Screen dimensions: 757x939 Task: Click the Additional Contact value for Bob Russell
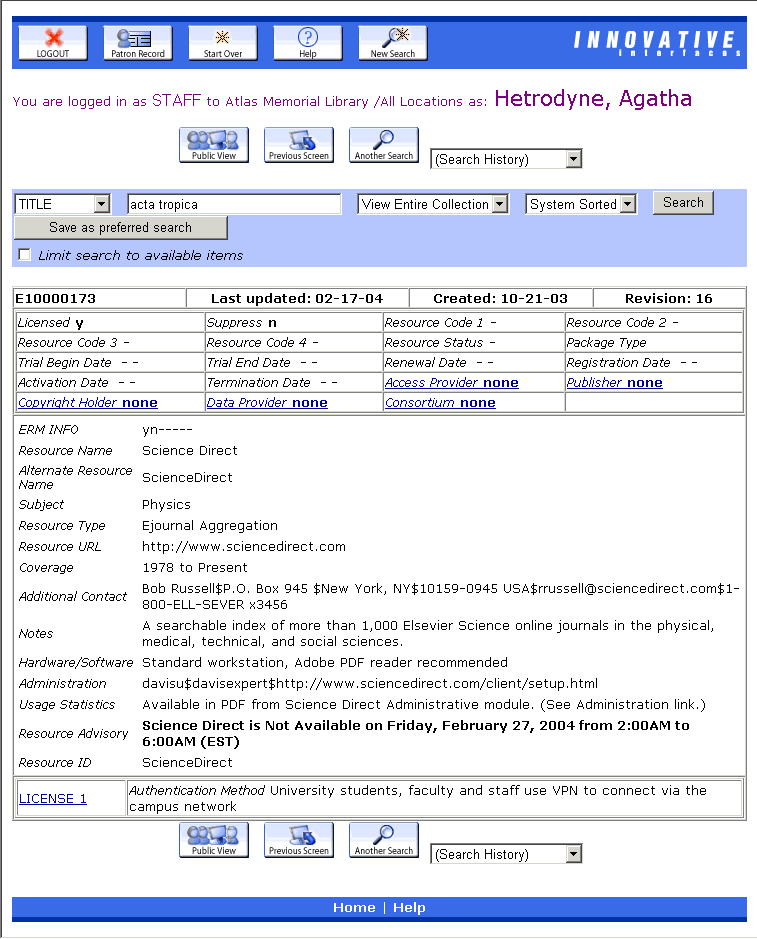(441, 596)
